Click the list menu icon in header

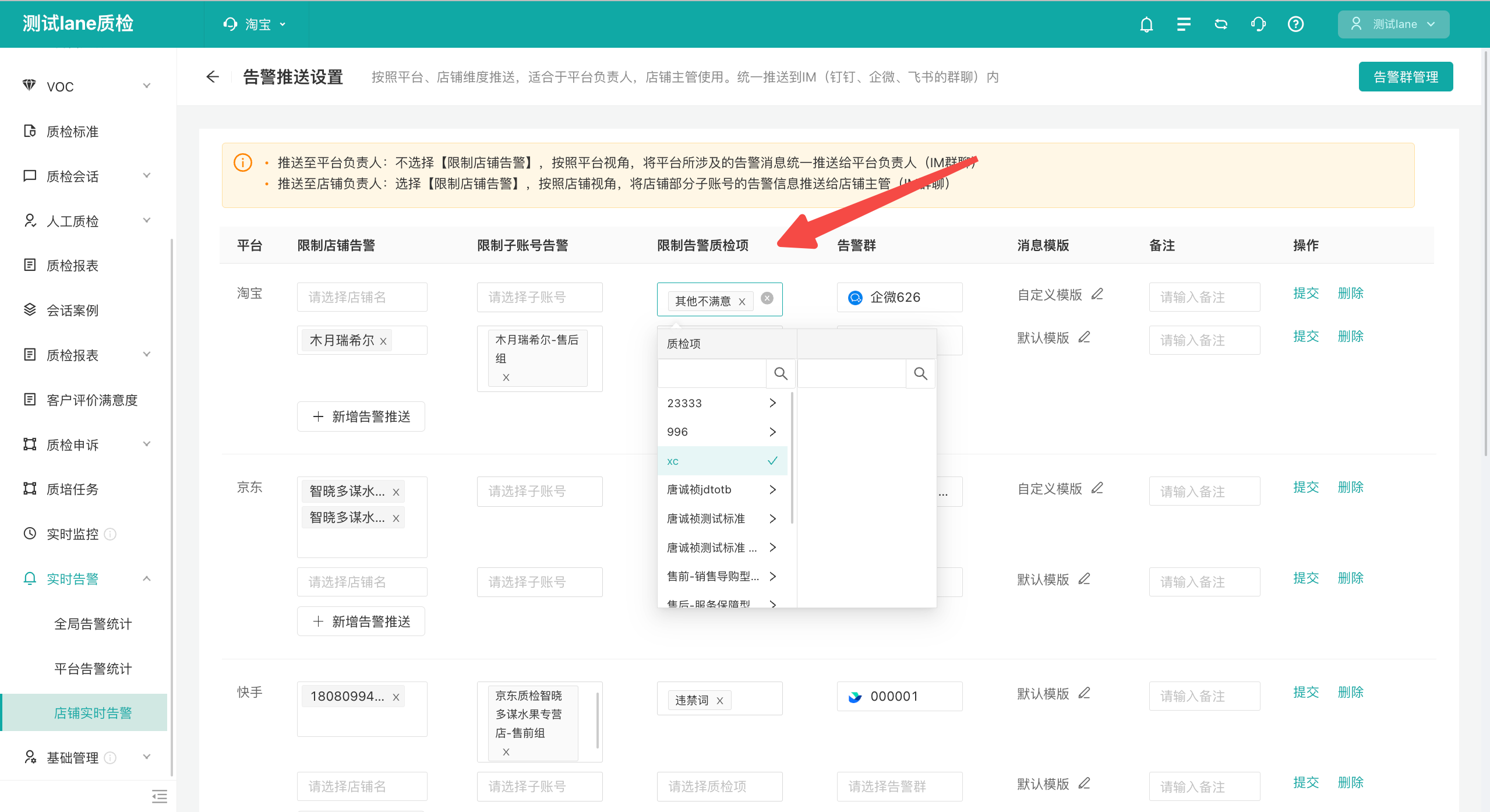[1184, 24]
